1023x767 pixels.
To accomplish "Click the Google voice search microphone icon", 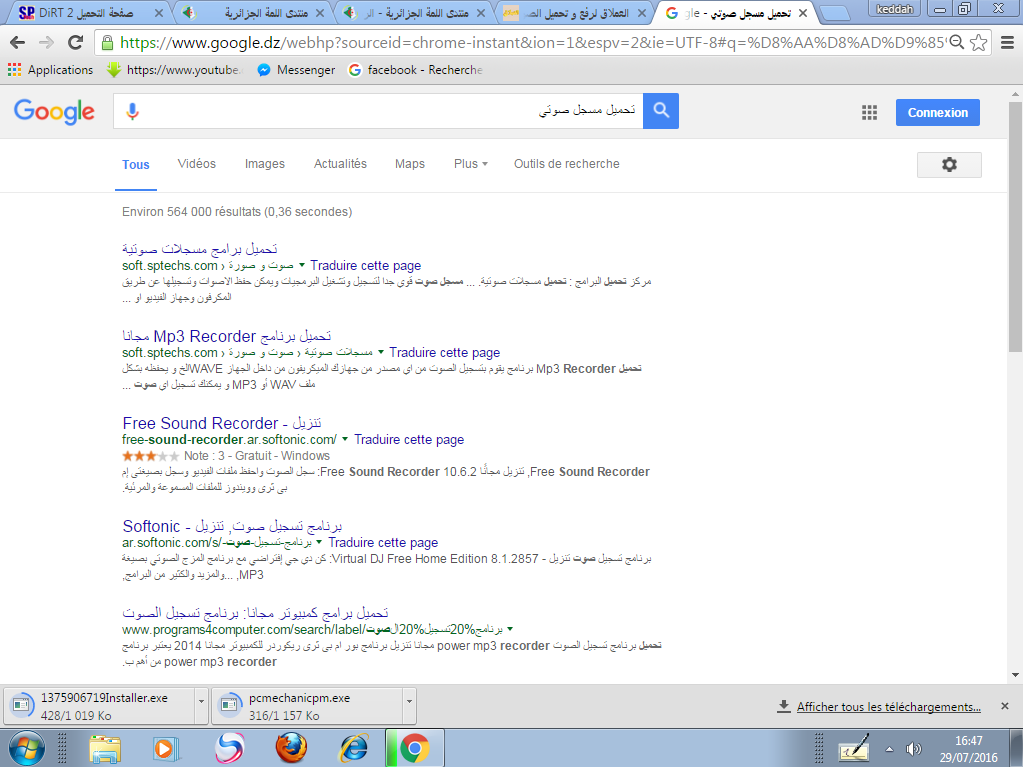I will tap(132, 112).
